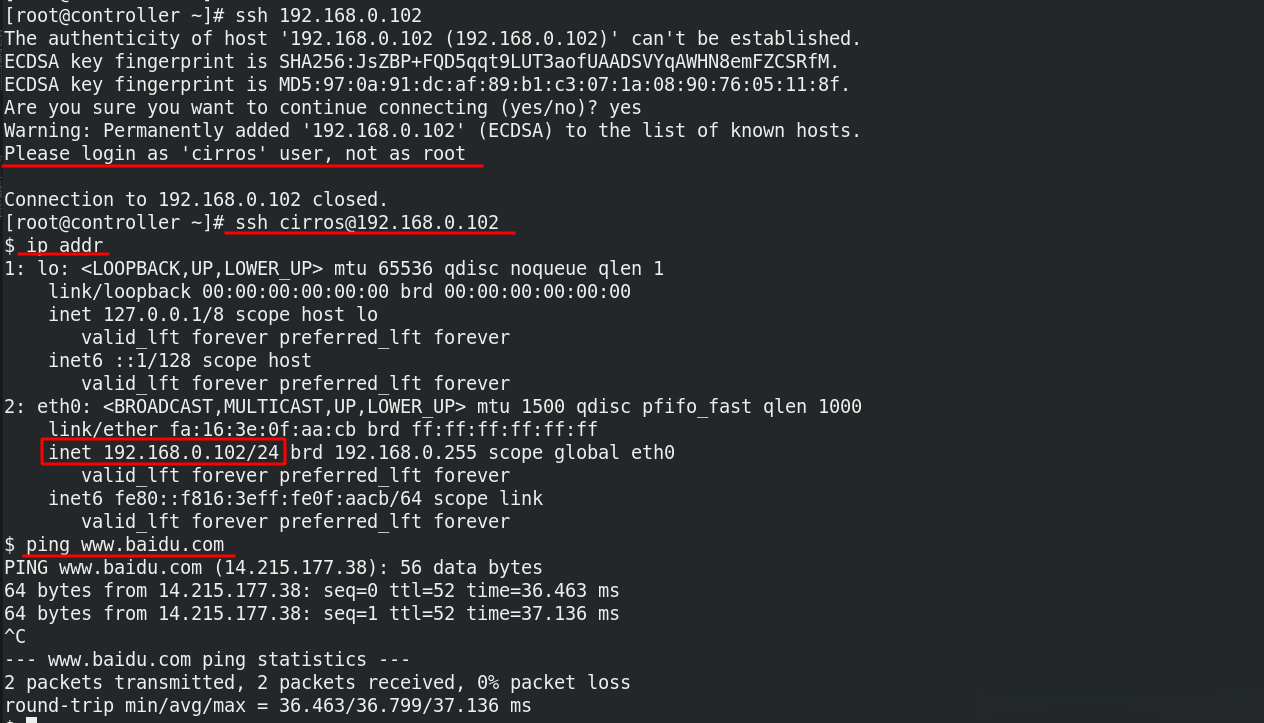The image size is (1264, 723).
Task: Click the 'inet6 ::1/128 scope host' line
Action: tap(180, 360)
